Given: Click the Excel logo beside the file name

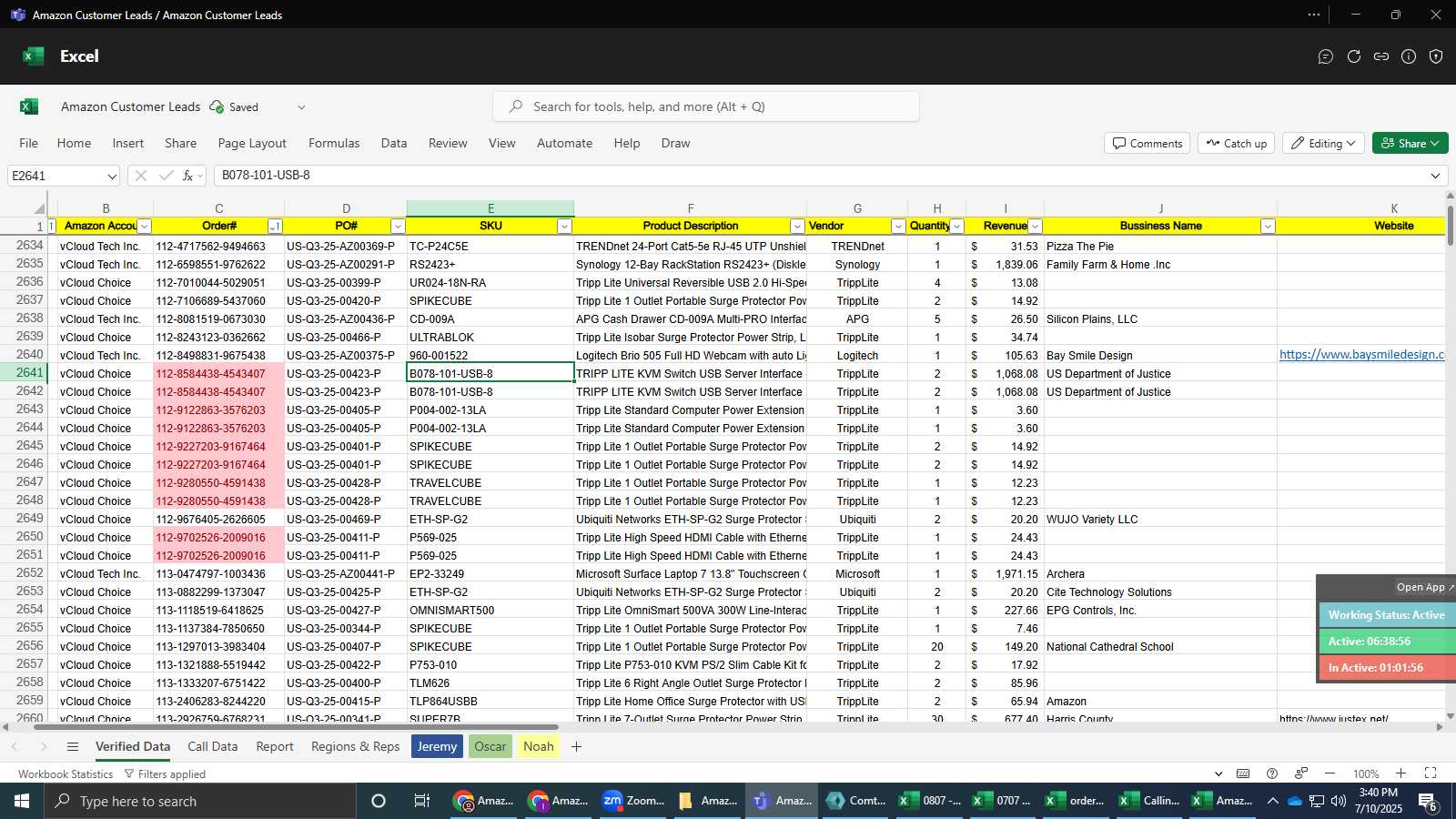Looking at the screenshot, I should (29, 106).
